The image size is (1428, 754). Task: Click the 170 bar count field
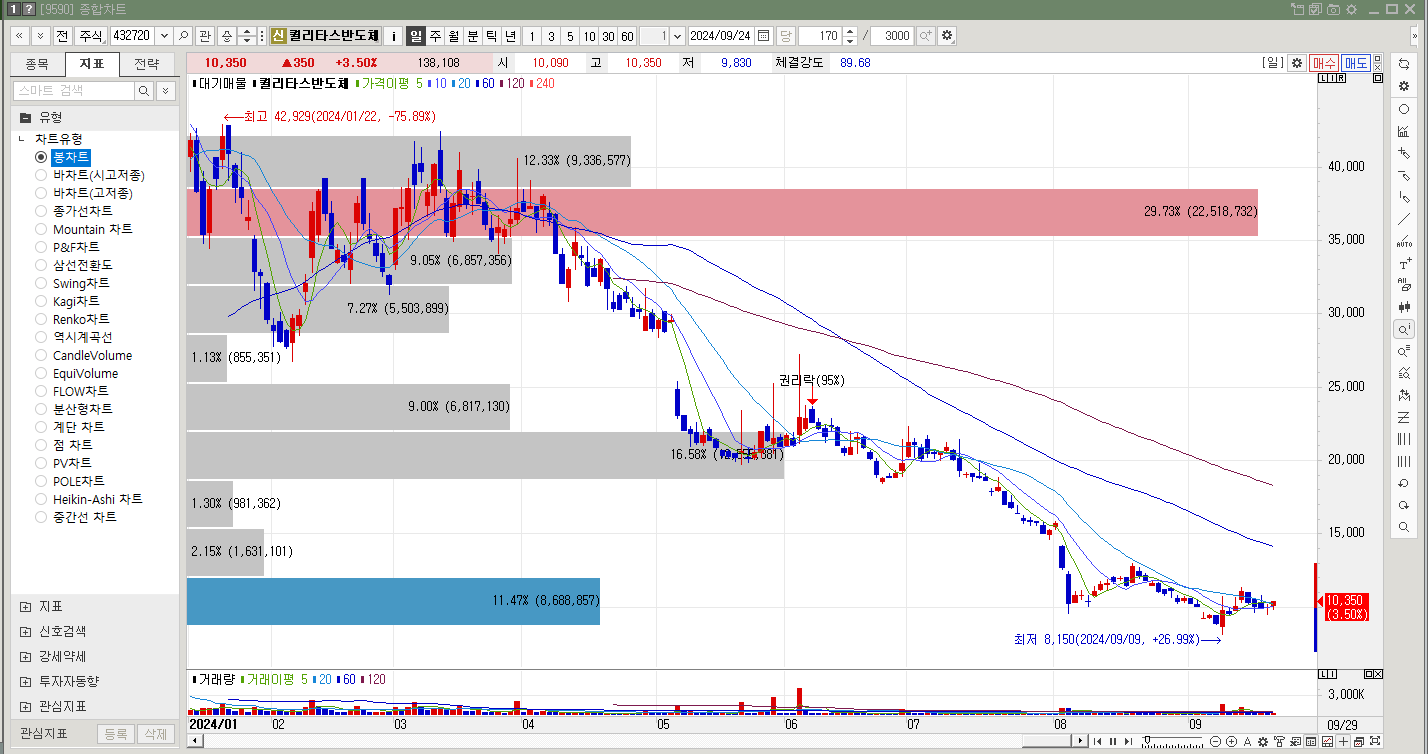(x=820, y=36)
